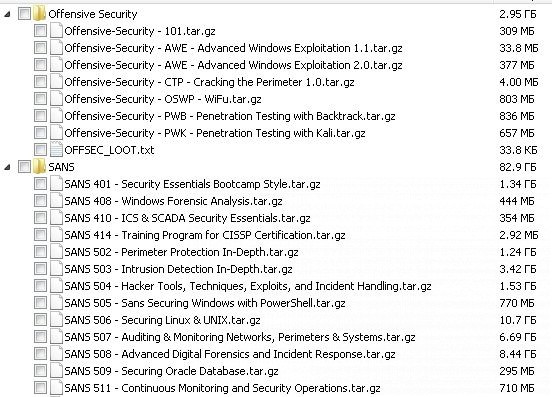The width and height of the screenshot is (552, 397).
Task: Click file icon for SANS 401 archive
Action: (x=56, y=184)
